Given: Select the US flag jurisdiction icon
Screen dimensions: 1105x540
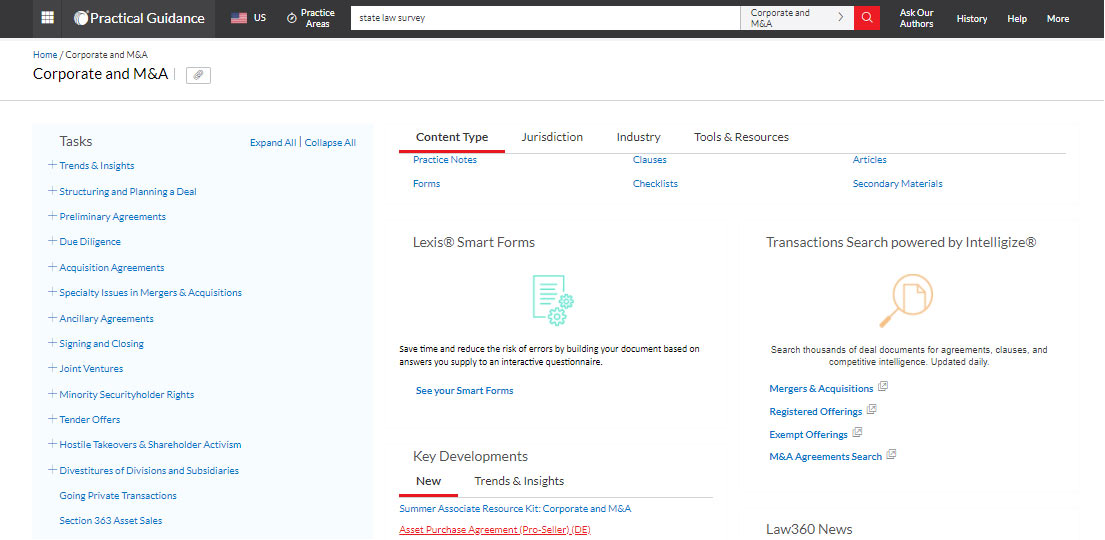Looking at the screenshot, I should pyautogui.click(x=239, y=18).
